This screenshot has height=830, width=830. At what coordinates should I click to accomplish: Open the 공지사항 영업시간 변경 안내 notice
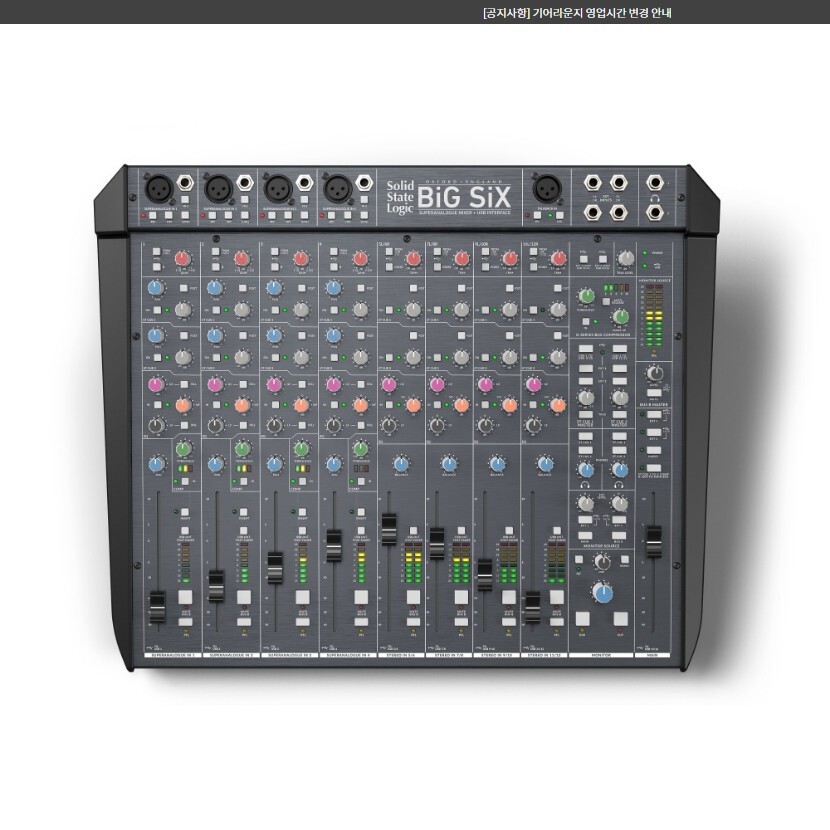click(x=577, y=13)
